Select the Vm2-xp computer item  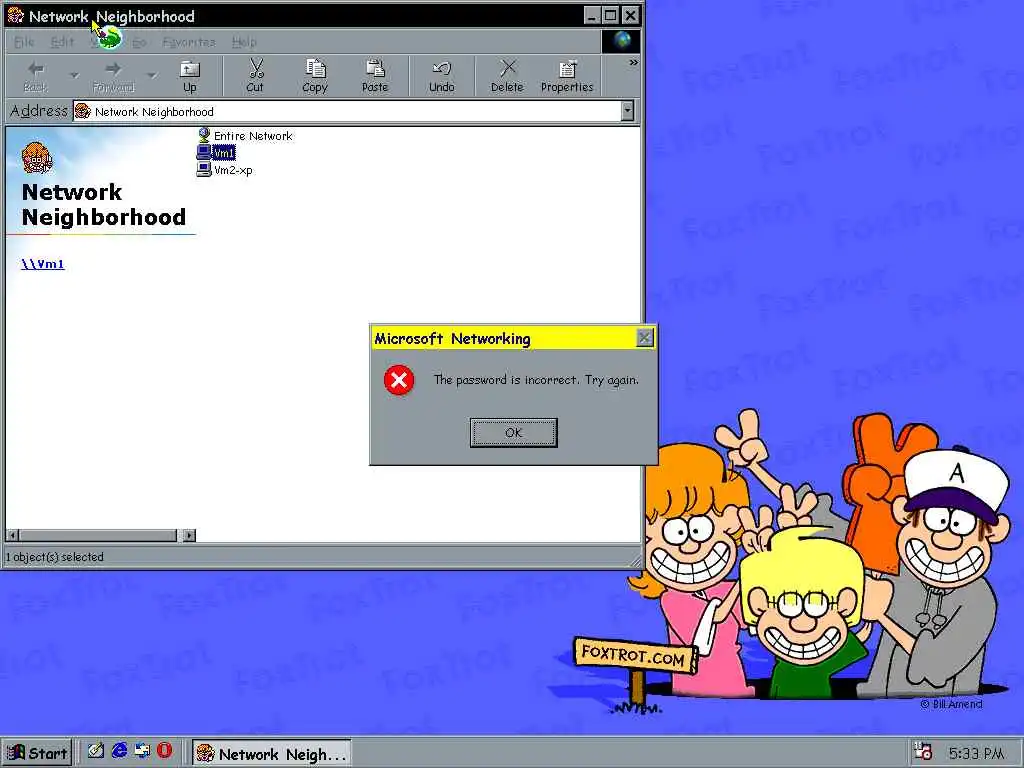(x=225, y=170)
